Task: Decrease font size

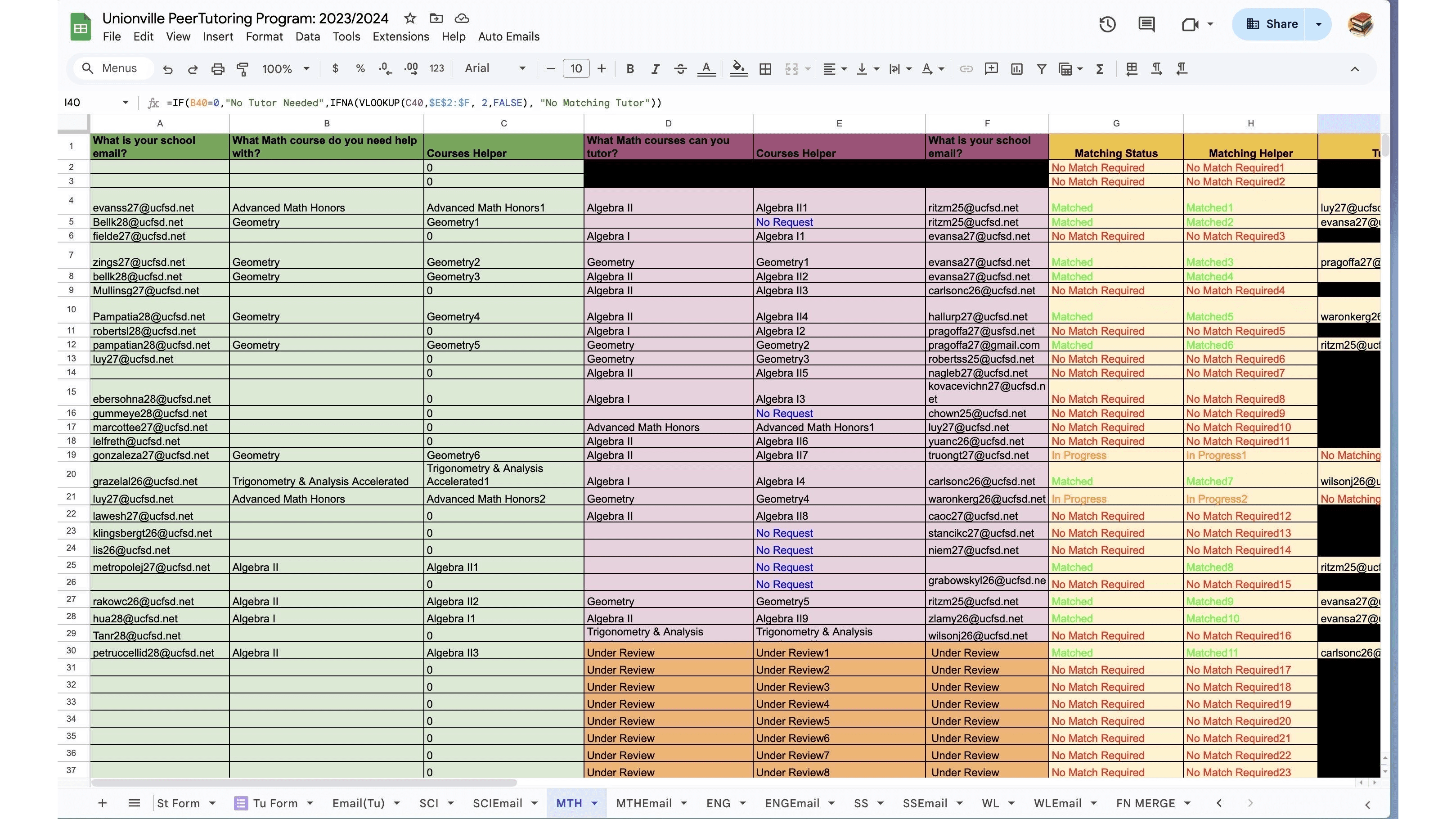Action: (x=550, y=68)
